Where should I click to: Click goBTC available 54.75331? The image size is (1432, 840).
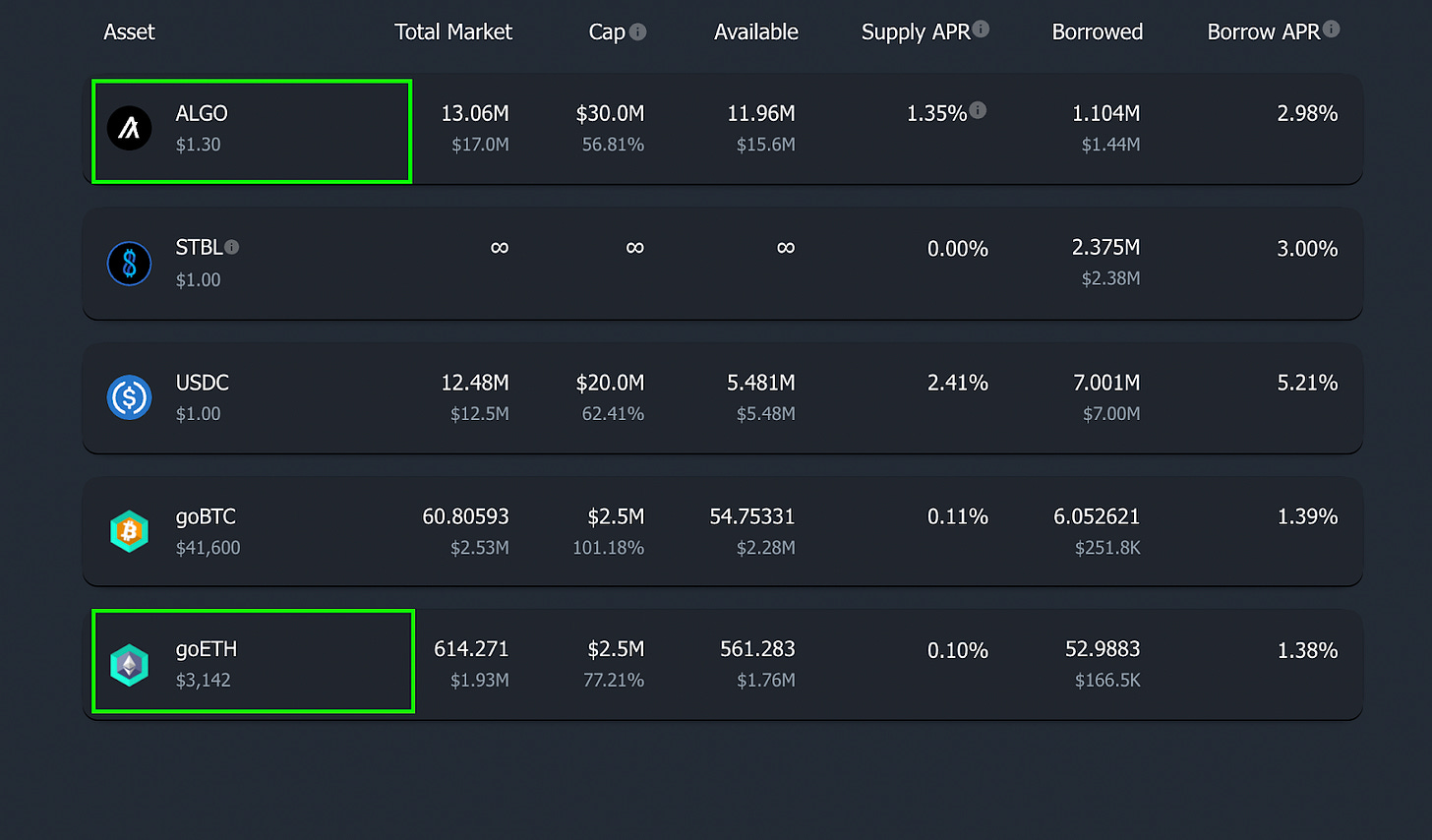[x=752, y=516]
